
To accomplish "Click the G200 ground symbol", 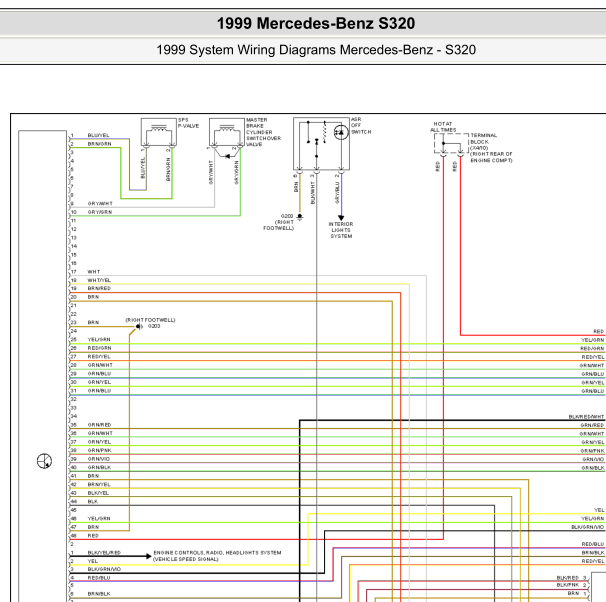I will click(x=300, y=217).
